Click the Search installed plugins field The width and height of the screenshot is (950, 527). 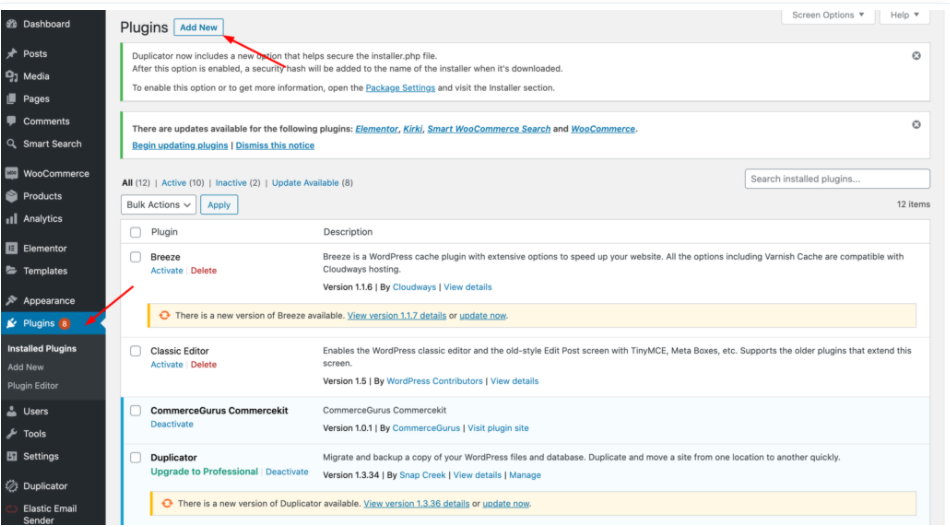(837, 179)
